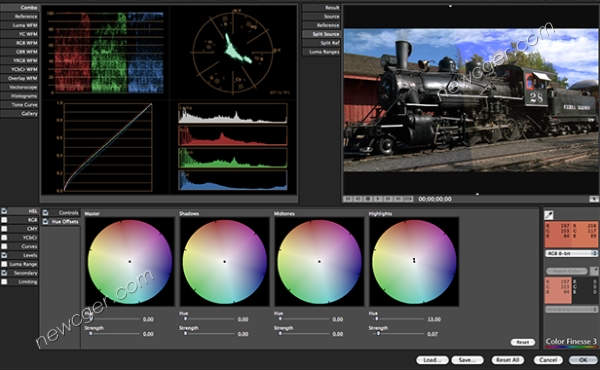Screen dimensions: 600x370
Task: Enable the RGB correction checkbox
Action: click(4, 220)
